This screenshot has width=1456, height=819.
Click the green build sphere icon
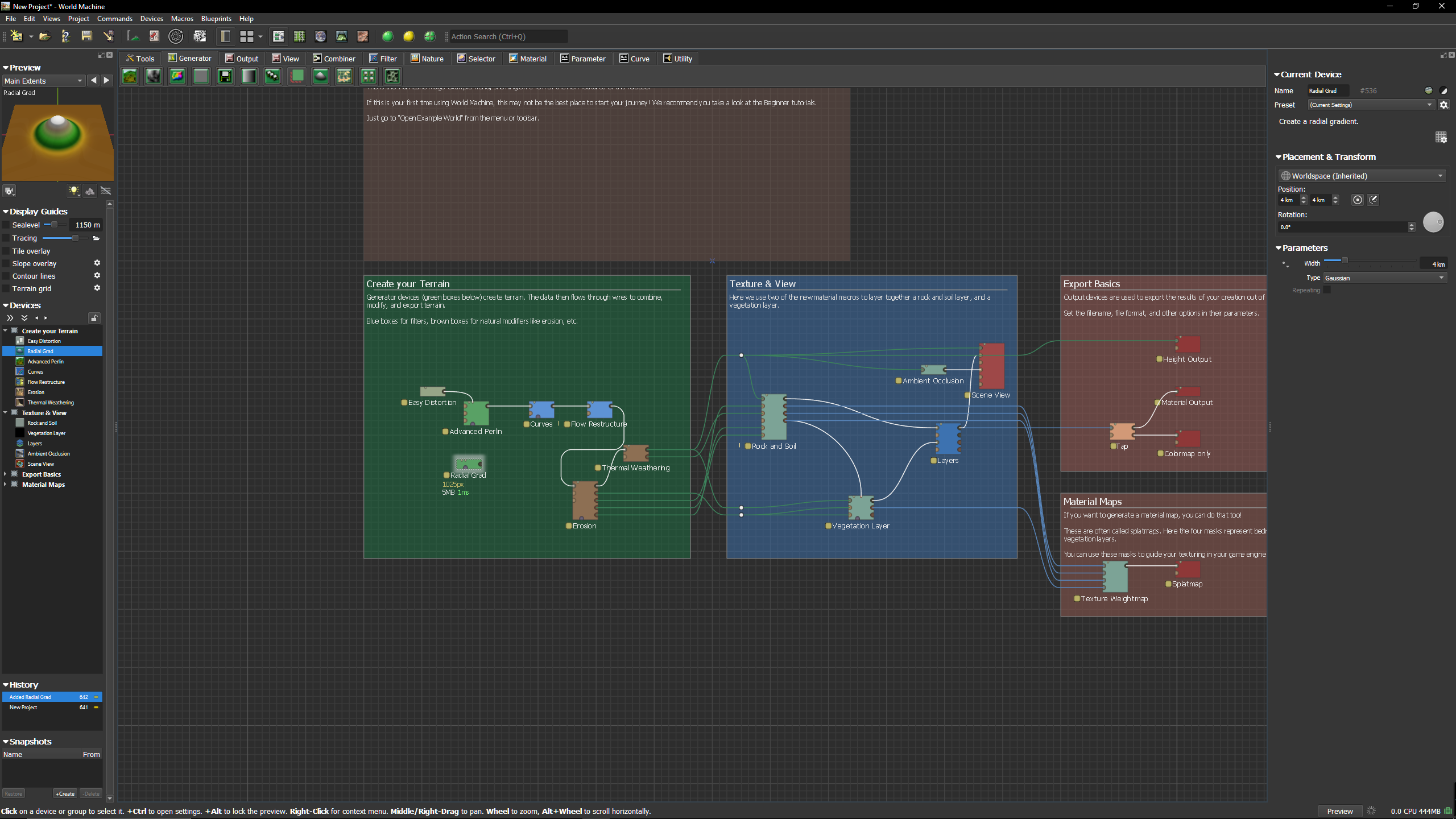387,36
